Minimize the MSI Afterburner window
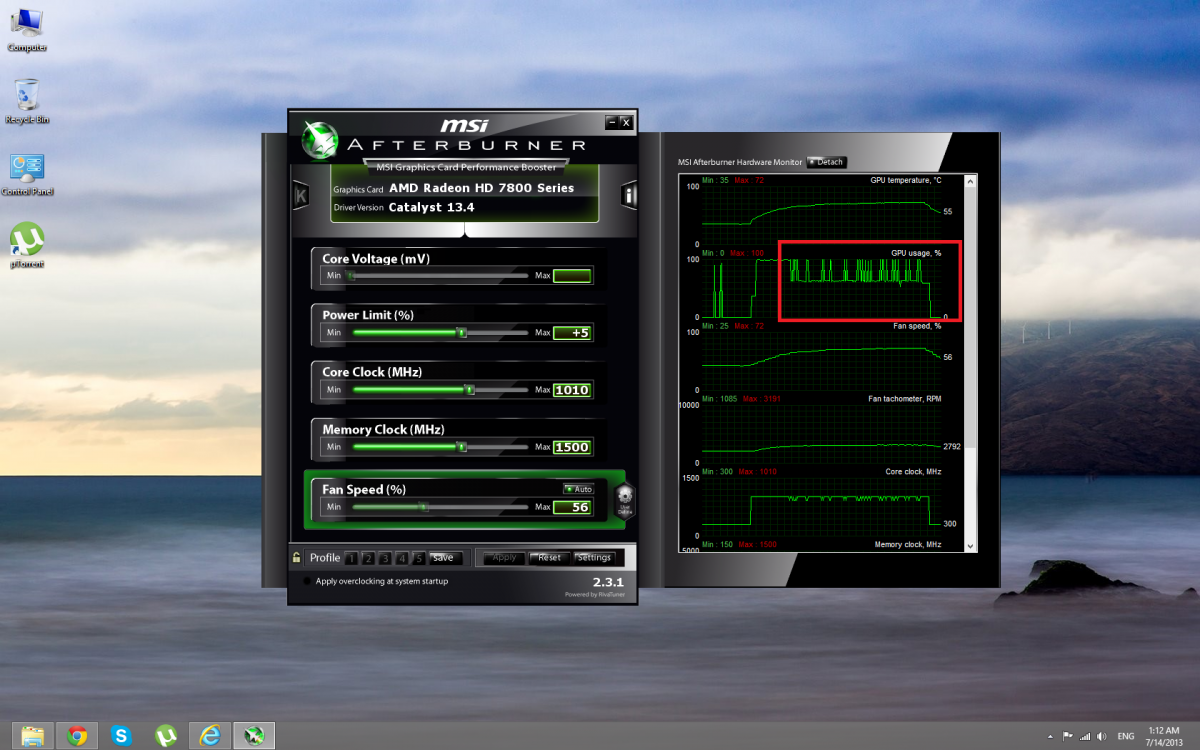The width and height of the screenshot is (1200, 750). coord(611,123)
